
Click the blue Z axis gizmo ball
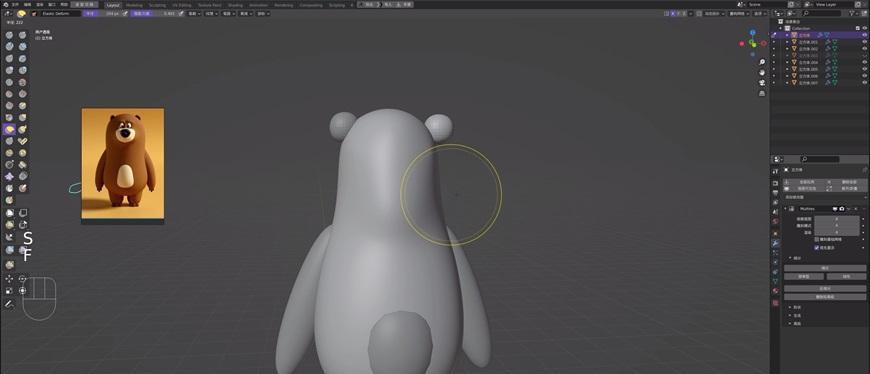[x=752, y=33]
